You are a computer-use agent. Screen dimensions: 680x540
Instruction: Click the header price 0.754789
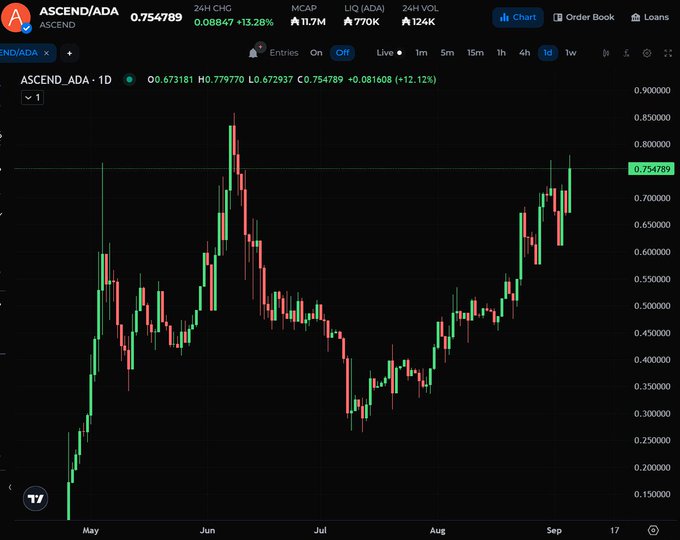[156, 17]
